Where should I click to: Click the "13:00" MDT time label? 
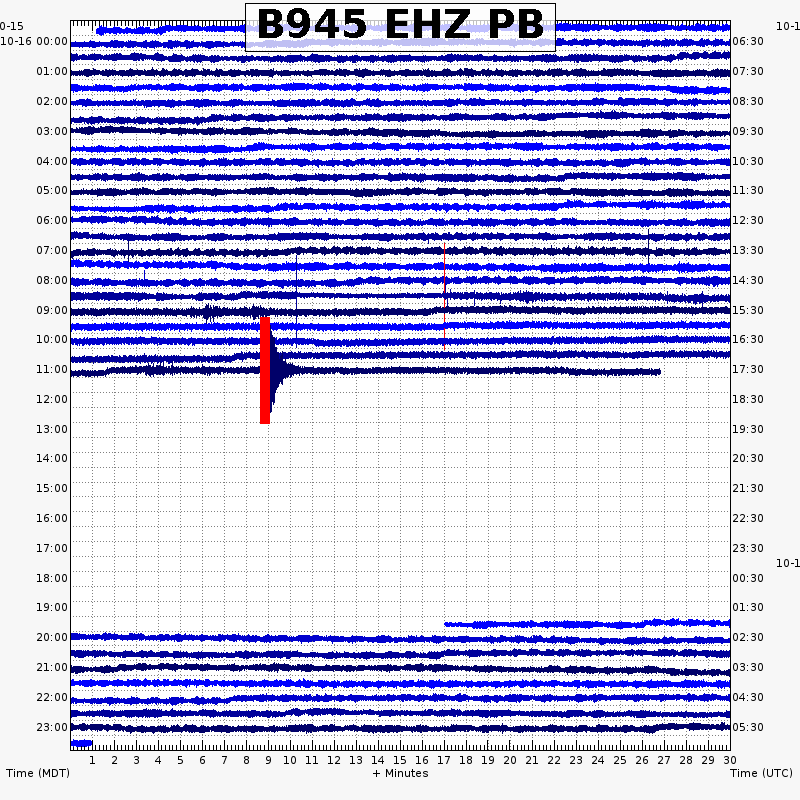point(52,429)
